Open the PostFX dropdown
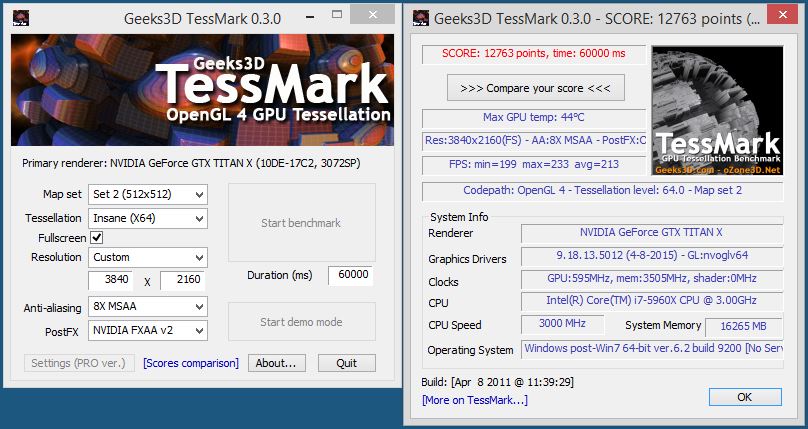 pos(148,331)
